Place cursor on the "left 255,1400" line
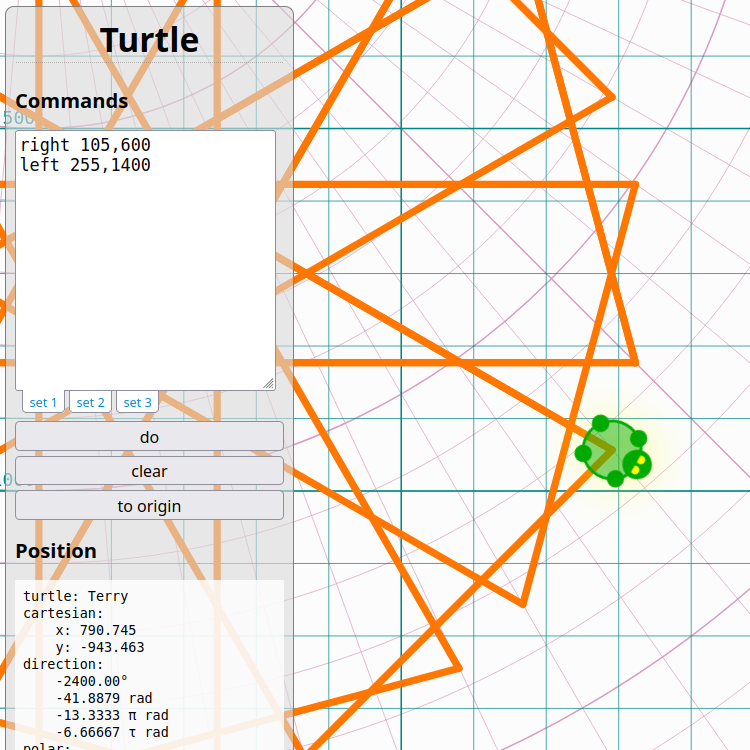Viewport: 750px width, 750px height. pyautogui.click(x=86, y=165)
